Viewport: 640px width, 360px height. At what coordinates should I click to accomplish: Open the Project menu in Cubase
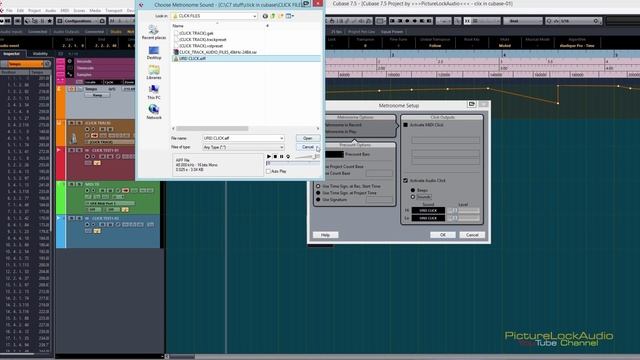click(34, 10)
